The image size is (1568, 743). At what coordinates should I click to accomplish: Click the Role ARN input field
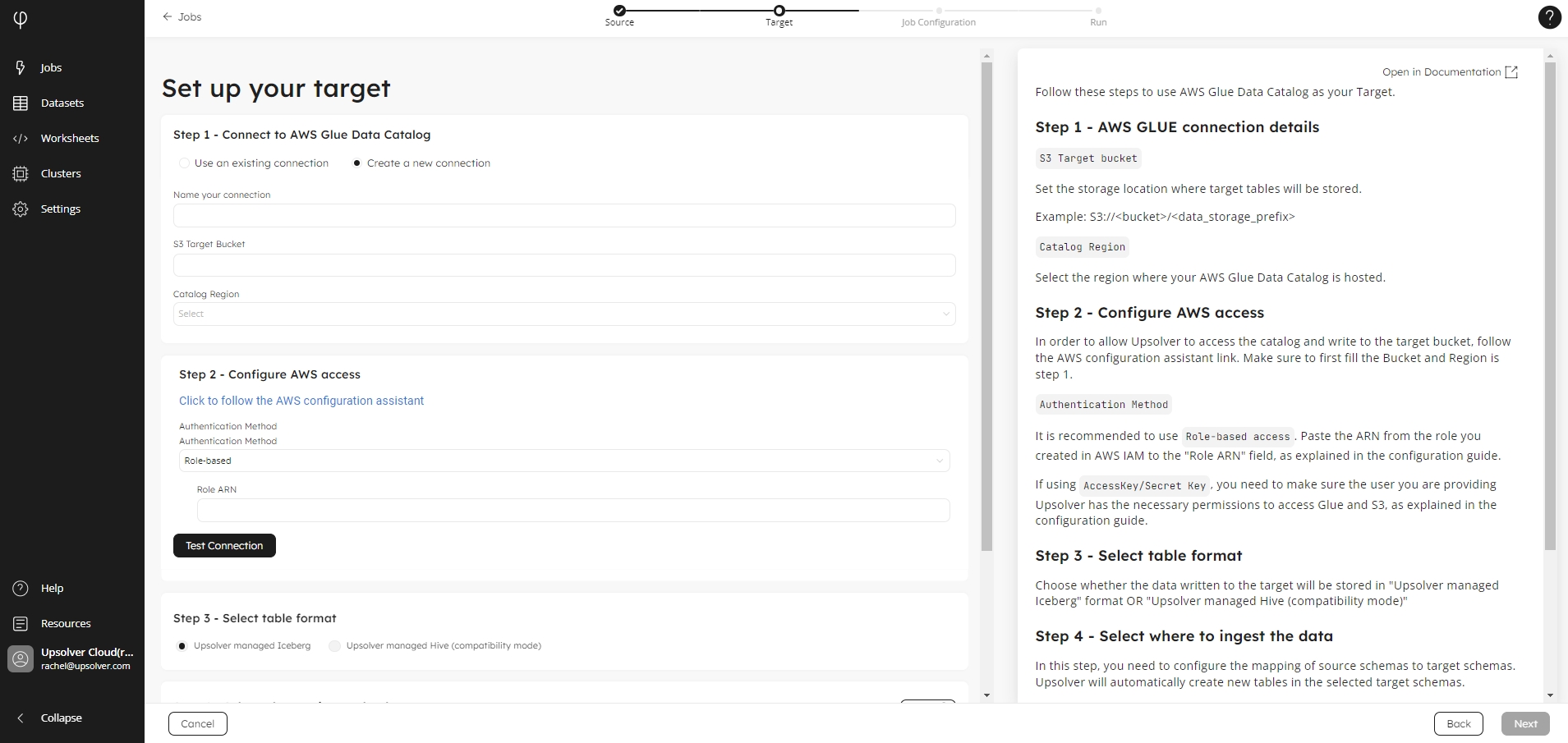click(572, 510)
